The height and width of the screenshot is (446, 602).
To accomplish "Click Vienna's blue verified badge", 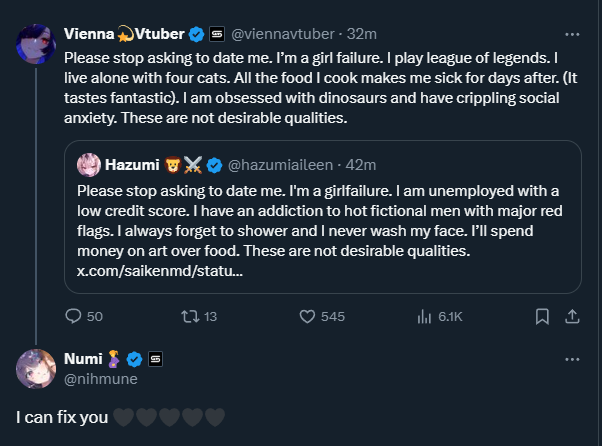I will point(197,33).
